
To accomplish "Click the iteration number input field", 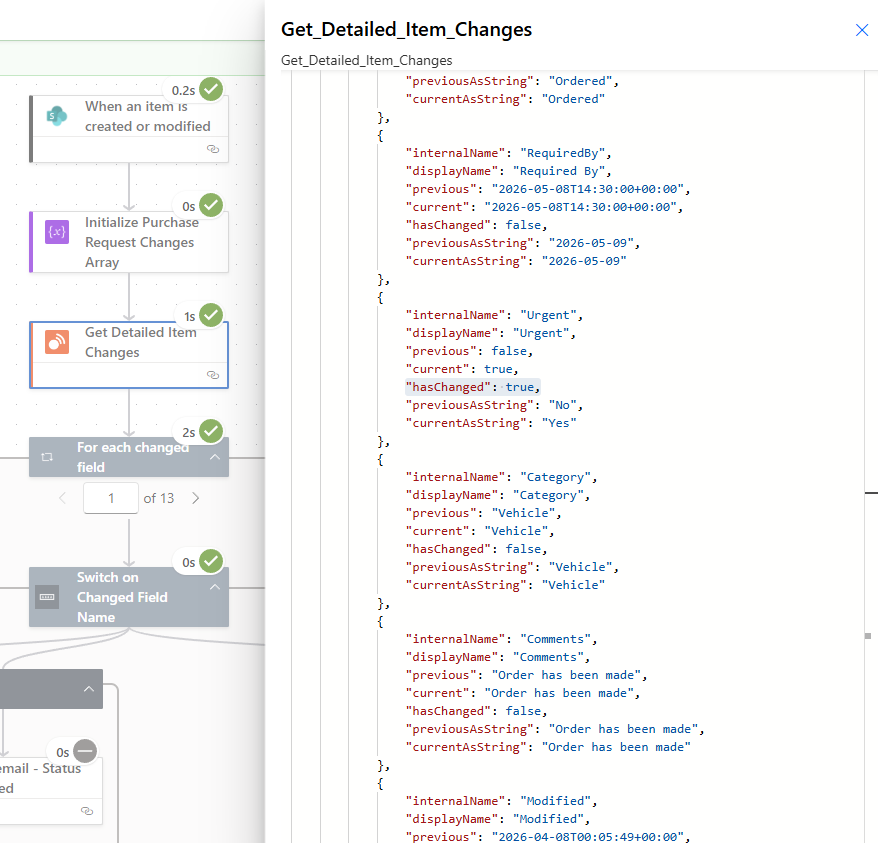I will click(111, 498).
